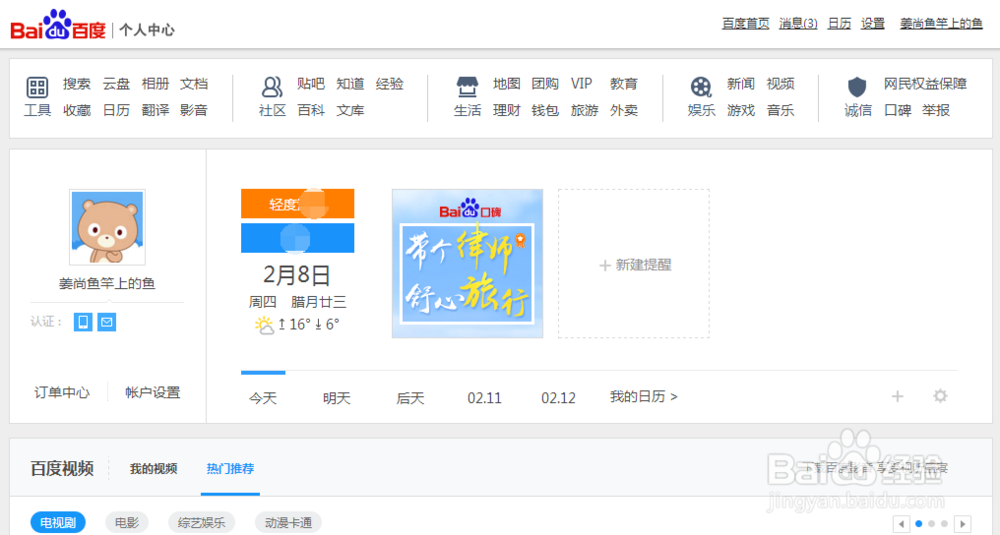Screen dimensions: 1000x535
Task: Open the 理财 link
Action: (506, 110)
